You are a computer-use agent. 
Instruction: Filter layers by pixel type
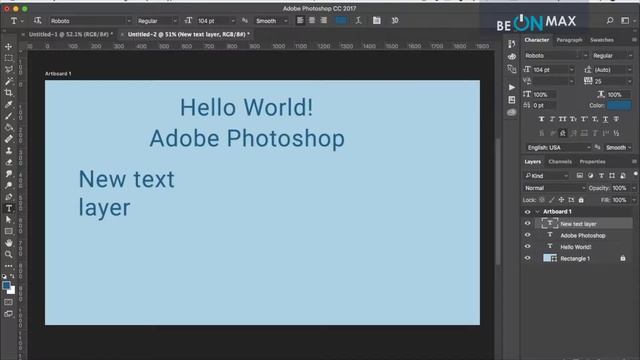tap(580, 176)
